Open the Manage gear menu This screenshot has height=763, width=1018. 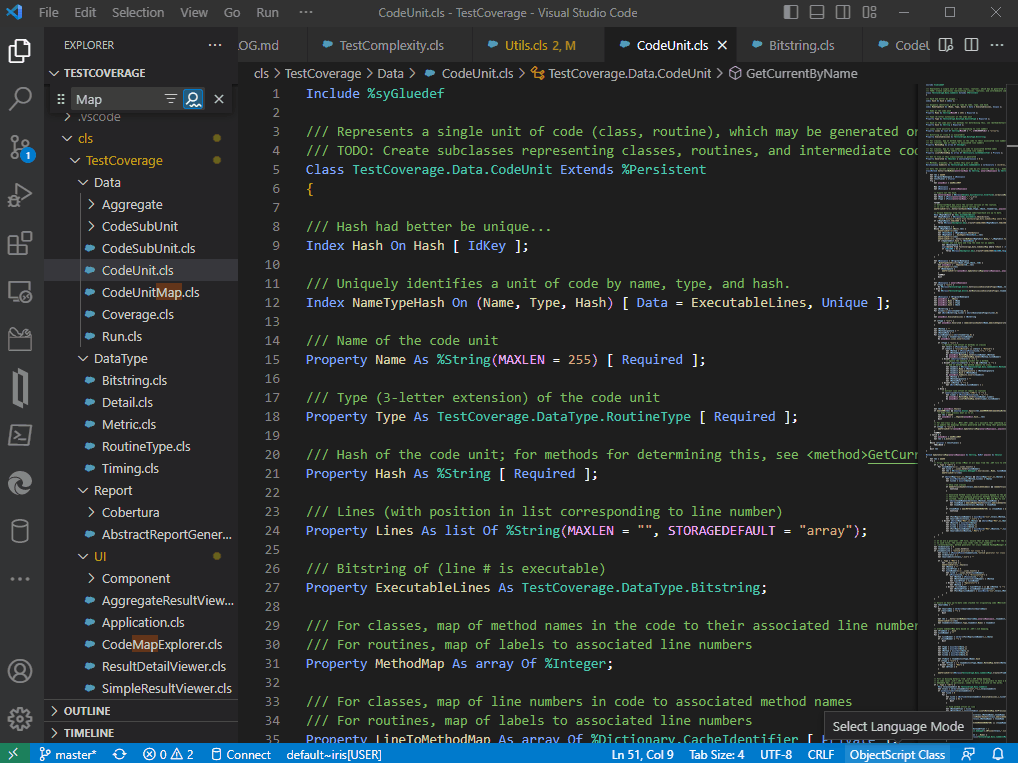20,719
